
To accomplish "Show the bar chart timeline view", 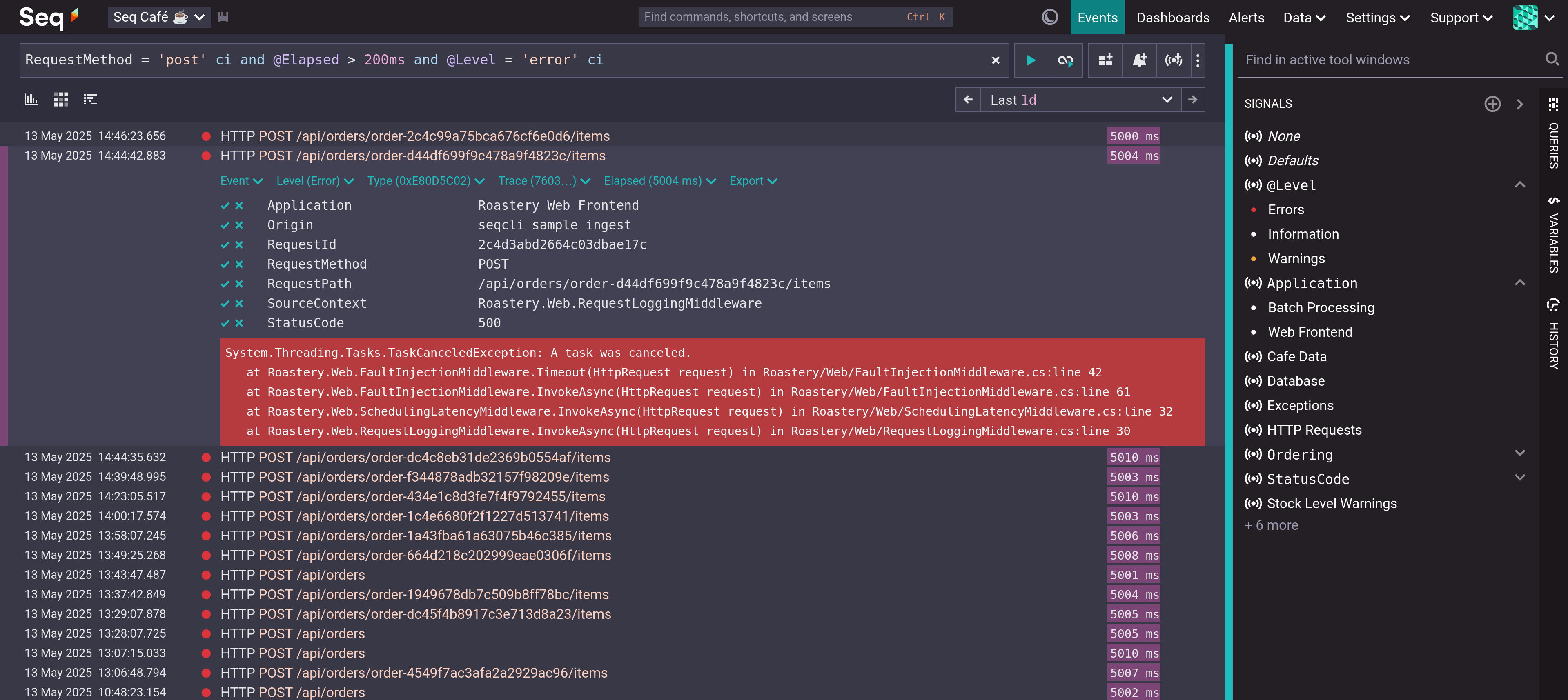I will (32, 99).
